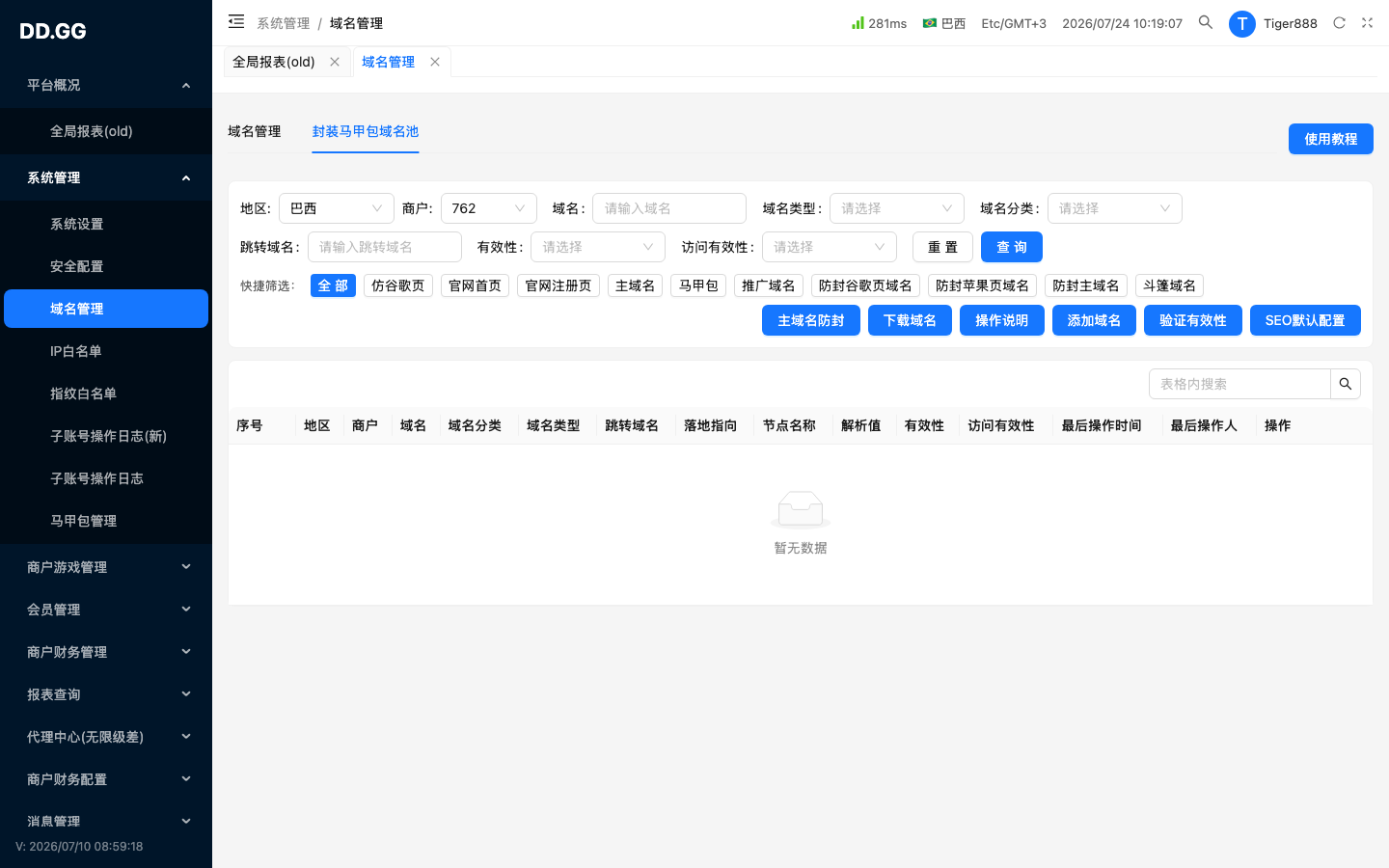
Task: Select the 官网注册页 quick filter
Action: click(x=558, y=285)
